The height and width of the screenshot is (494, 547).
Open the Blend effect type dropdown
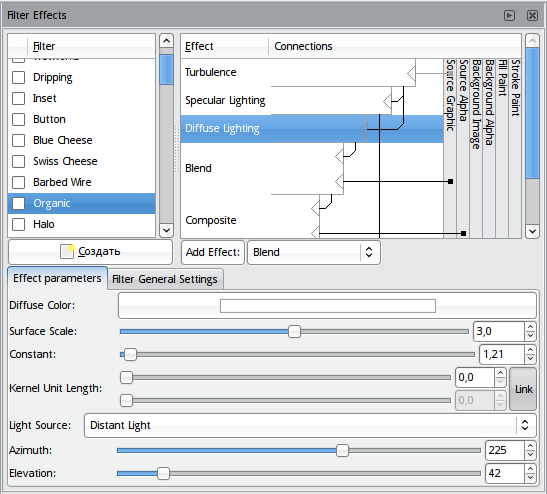pos(314,252)
